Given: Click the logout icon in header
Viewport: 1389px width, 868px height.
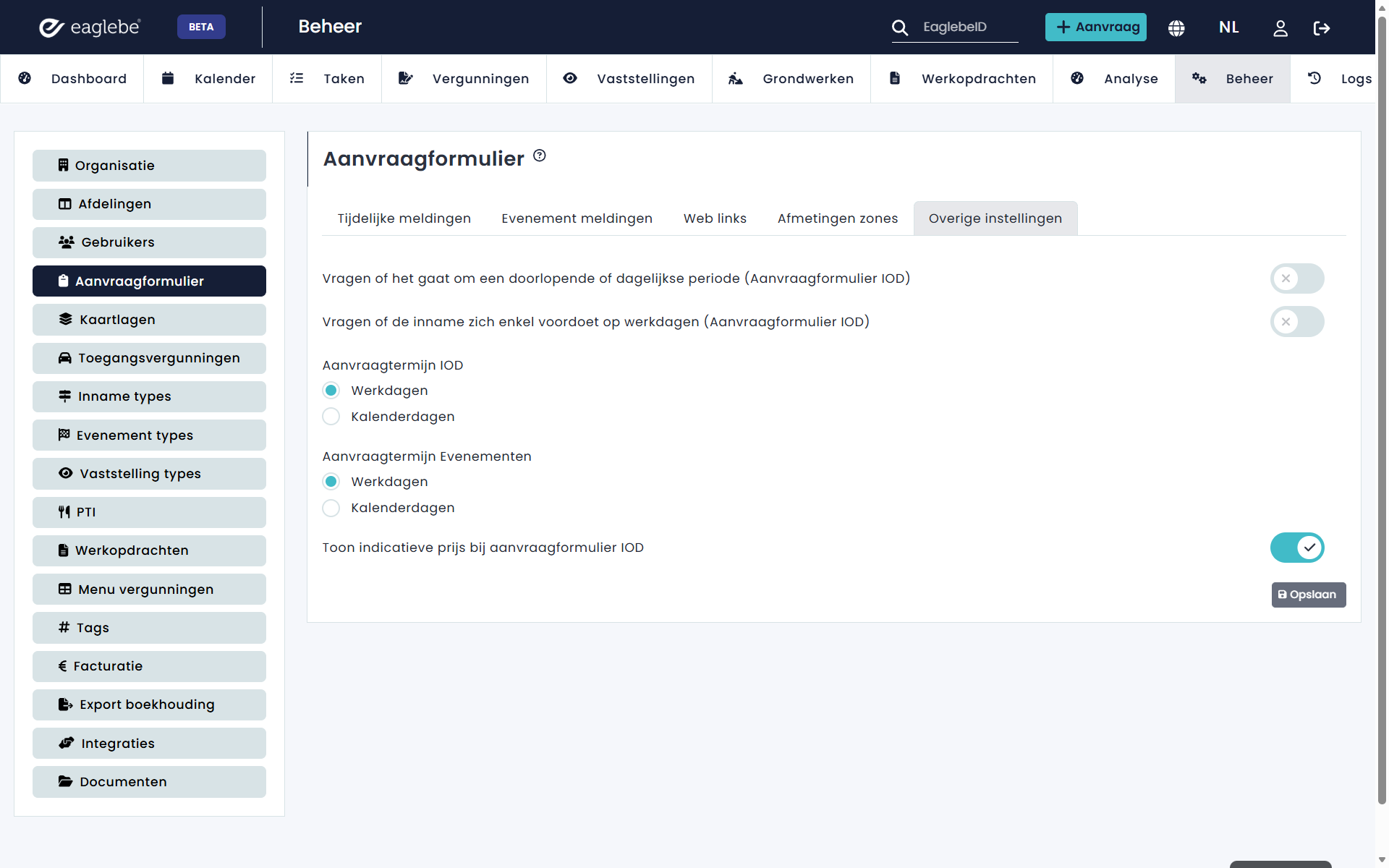Looking at the screenshot, I should point(1322,27).
